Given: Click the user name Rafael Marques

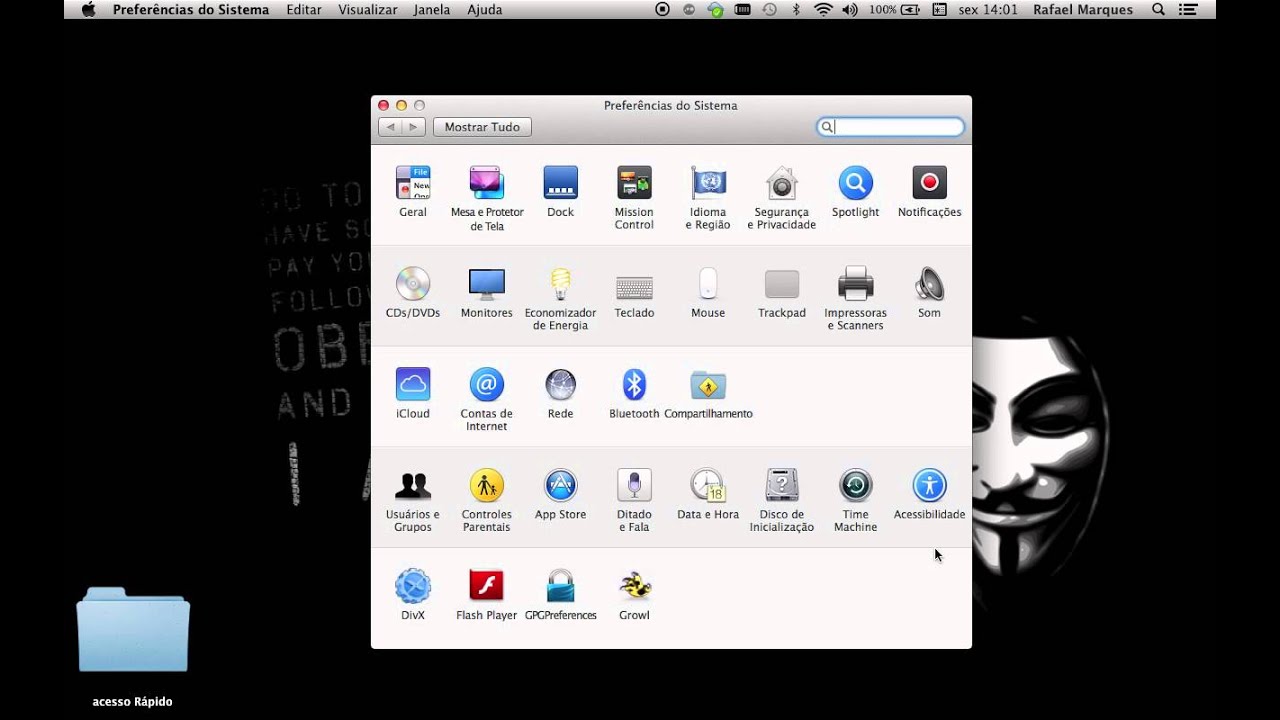Looking at the screenshot, I should tap(1083, 9).
